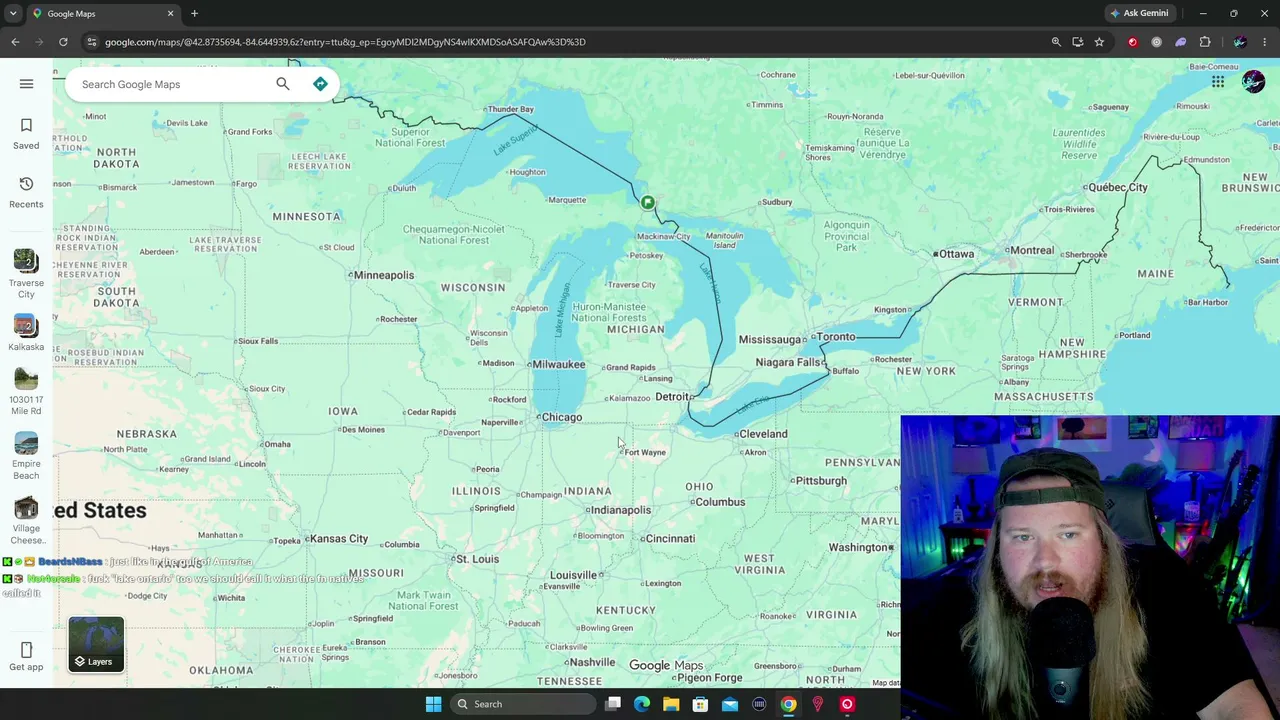Open the Recents history panel
The image size is (1280, 720).
pyautogui.click(x=26, y=192)
